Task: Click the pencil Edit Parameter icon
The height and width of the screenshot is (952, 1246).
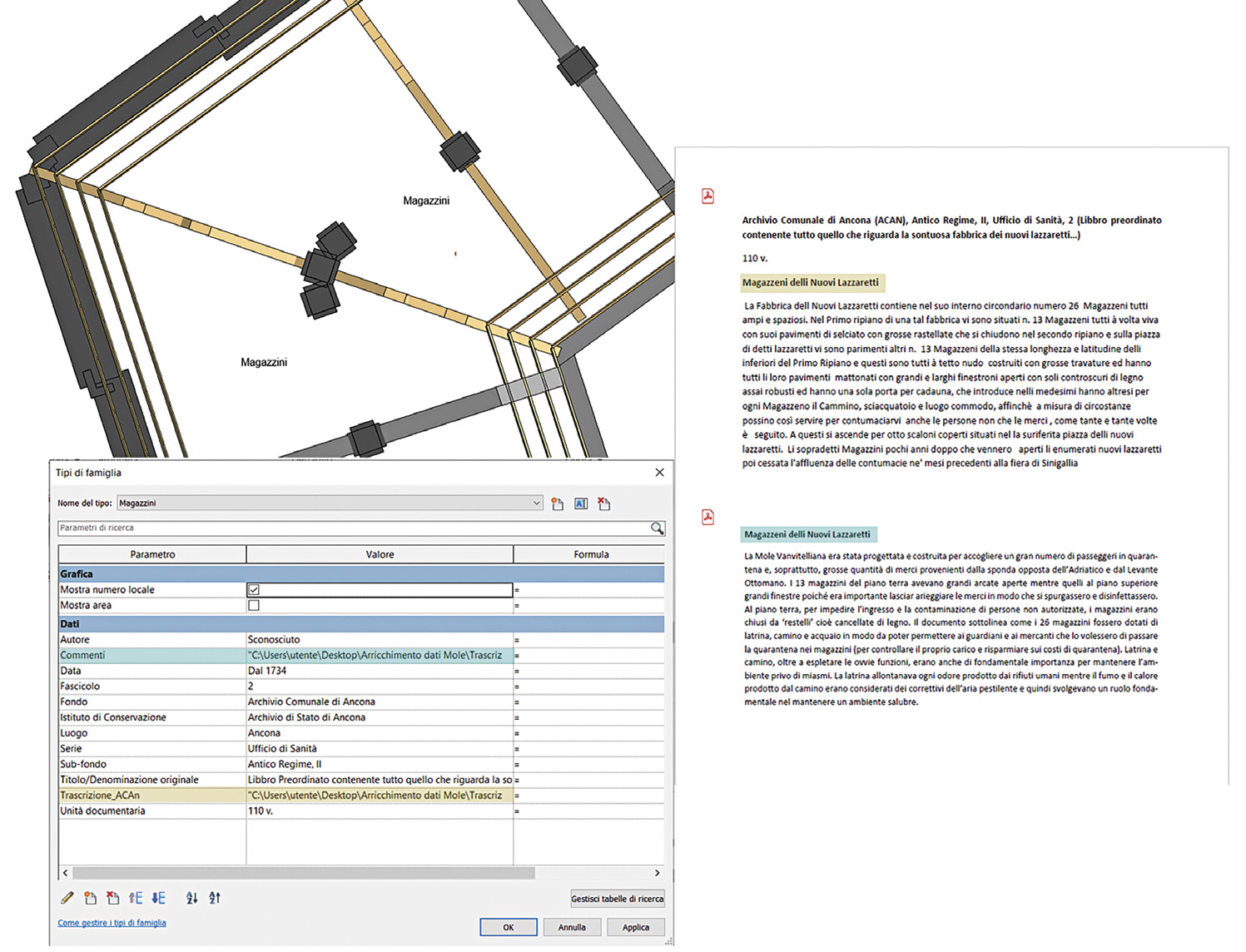Action: point(67,898)
